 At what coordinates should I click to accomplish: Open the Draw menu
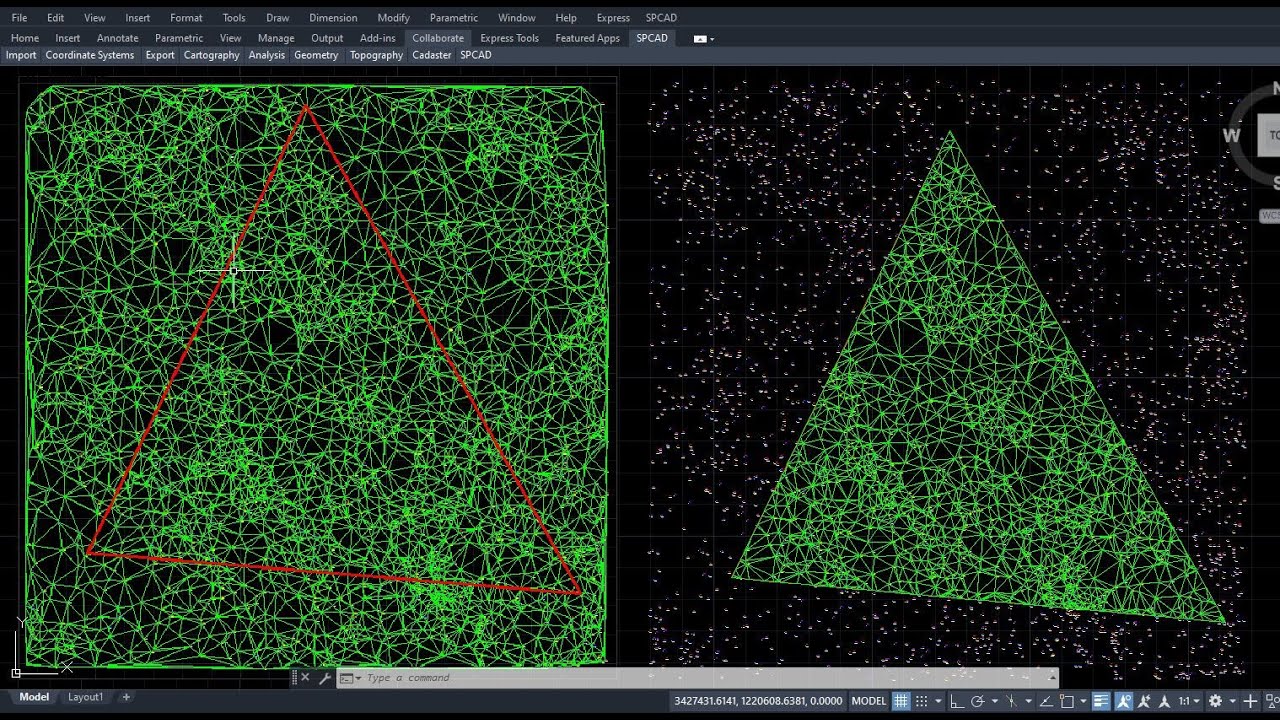click(x=277, y=18)
